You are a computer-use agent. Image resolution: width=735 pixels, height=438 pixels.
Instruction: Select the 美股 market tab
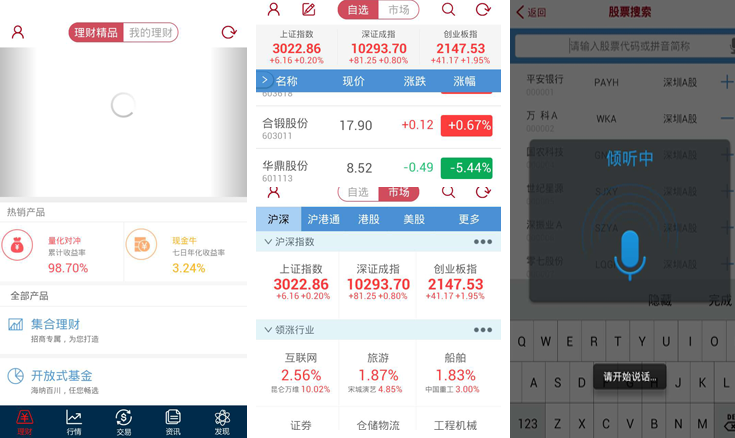[x=414, y=219]
